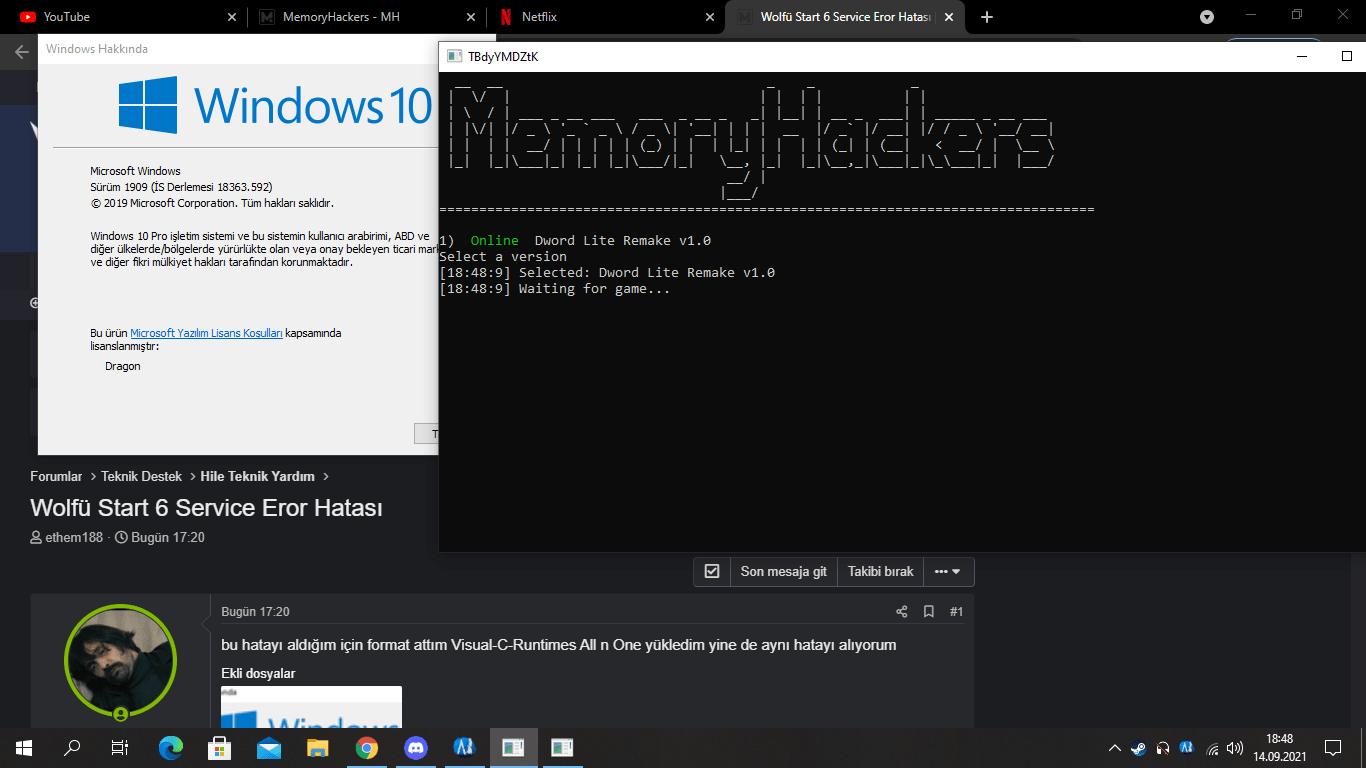Screen dimensions: 1366x768
Task: Go back with the browser back arrow
Action: tap(21, 52)
